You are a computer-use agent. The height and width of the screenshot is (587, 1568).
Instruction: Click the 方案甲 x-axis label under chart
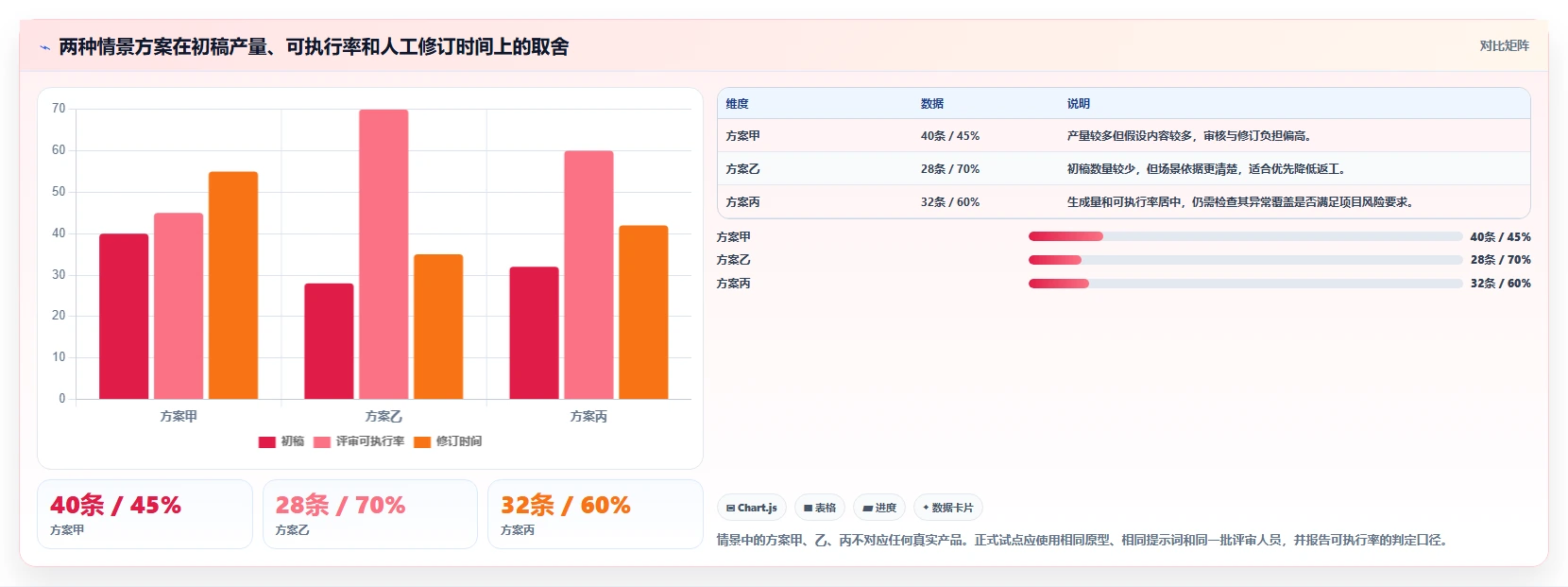coord(179,416)
